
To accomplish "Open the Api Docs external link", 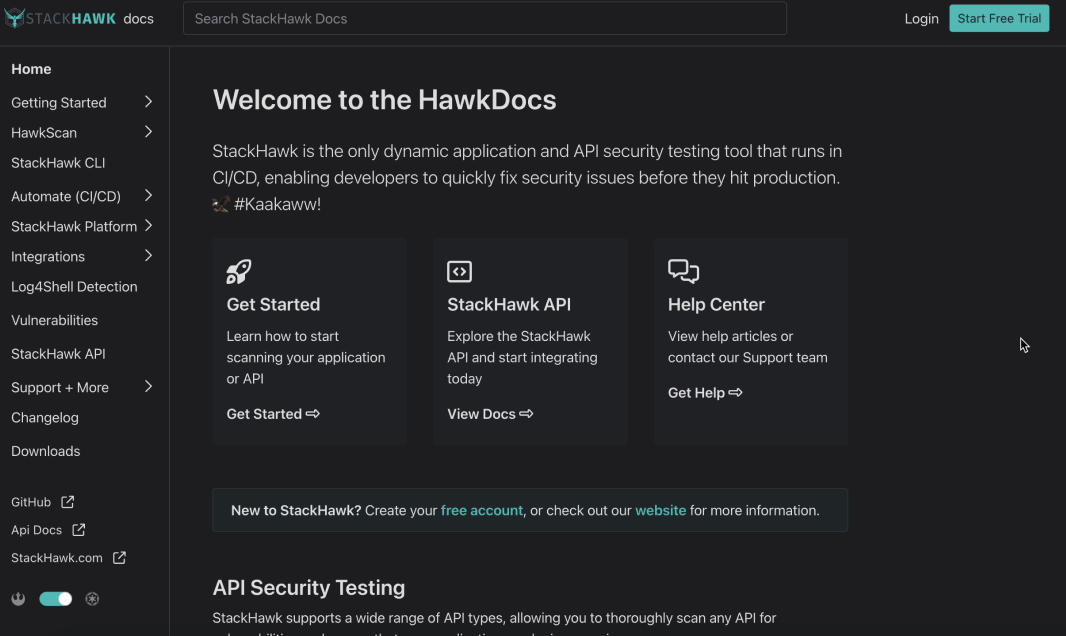I will tap(36, 530).
